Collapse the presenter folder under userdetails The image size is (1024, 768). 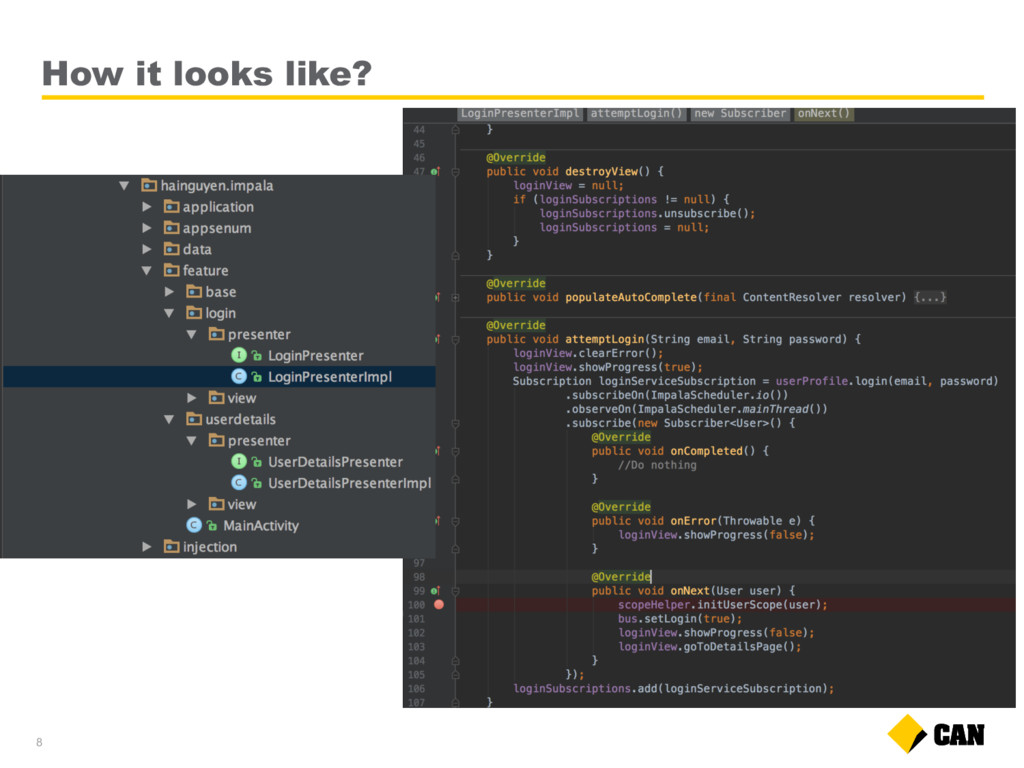pyautogui.click(x=191, y=441)
